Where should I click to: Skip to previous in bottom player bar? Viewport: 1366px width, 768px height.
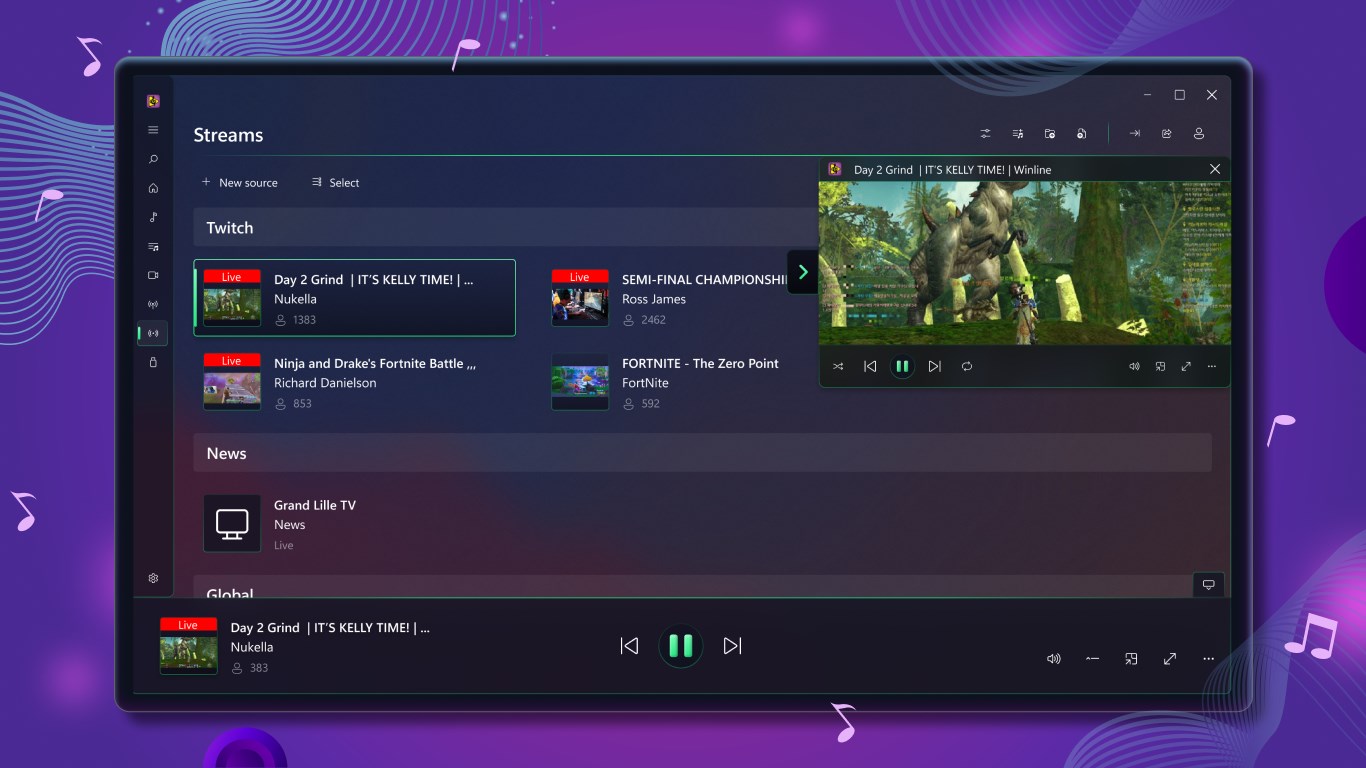pos(629,646)
